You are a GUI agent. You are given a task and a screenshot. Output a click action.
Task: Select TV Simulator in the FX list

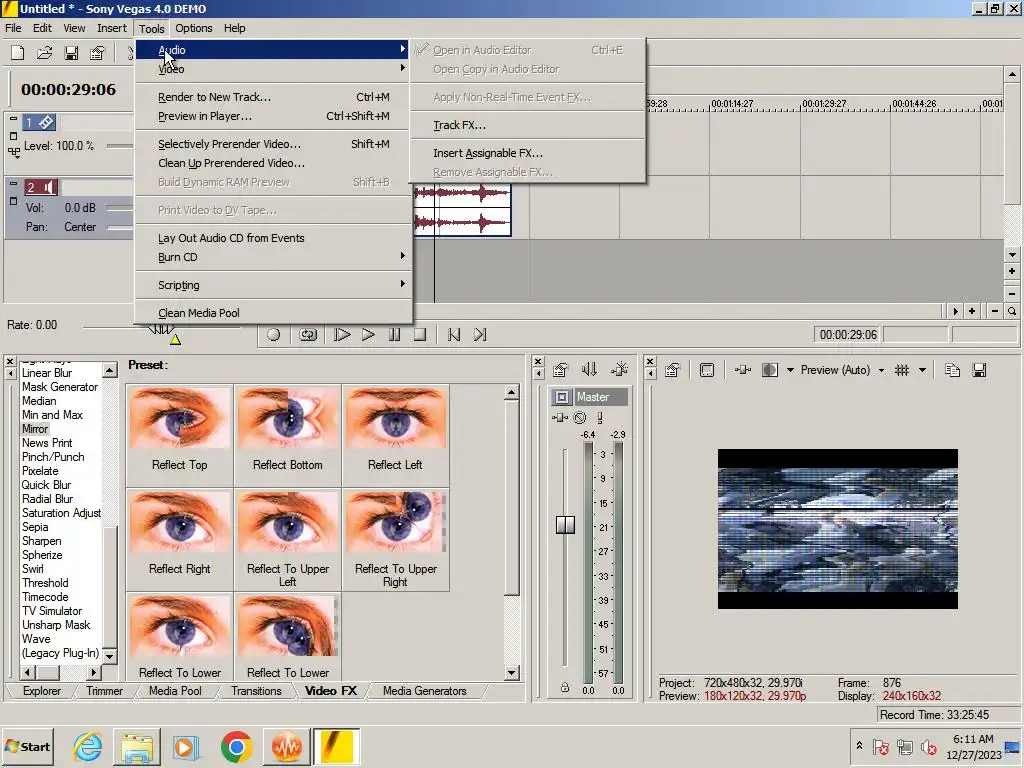coord(52,611)
